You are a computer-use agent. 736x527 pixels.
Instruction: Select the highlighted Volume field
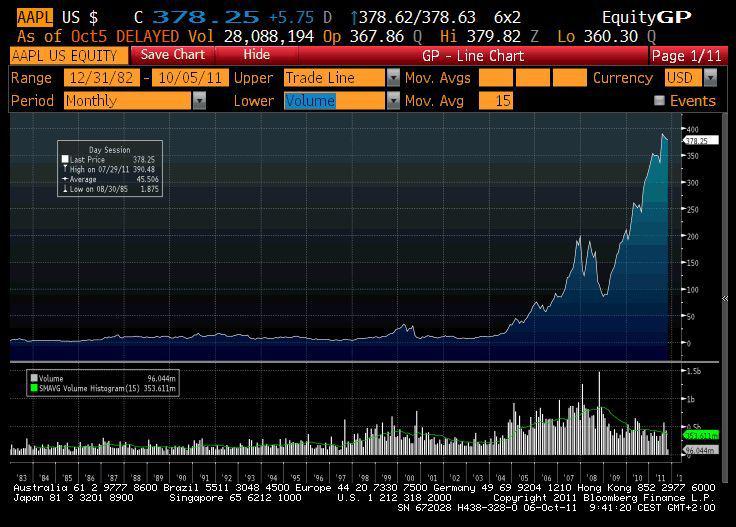[335, 100]
